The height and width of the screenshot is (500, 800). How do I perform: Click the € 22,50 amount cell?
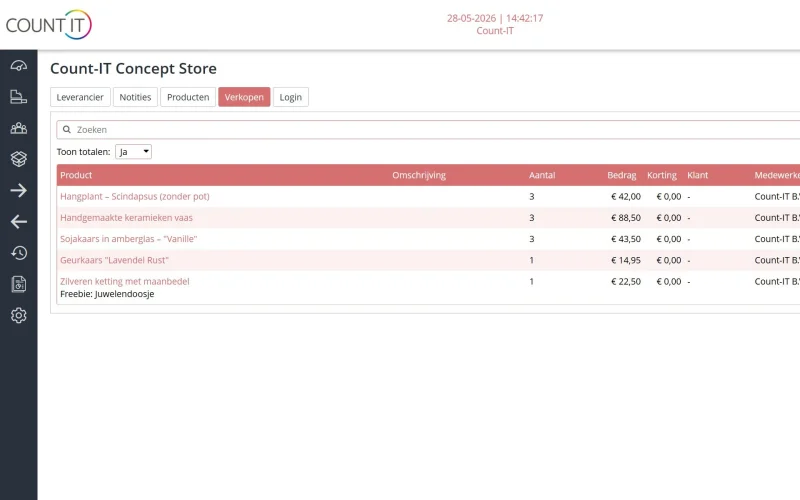coord(626,281)
